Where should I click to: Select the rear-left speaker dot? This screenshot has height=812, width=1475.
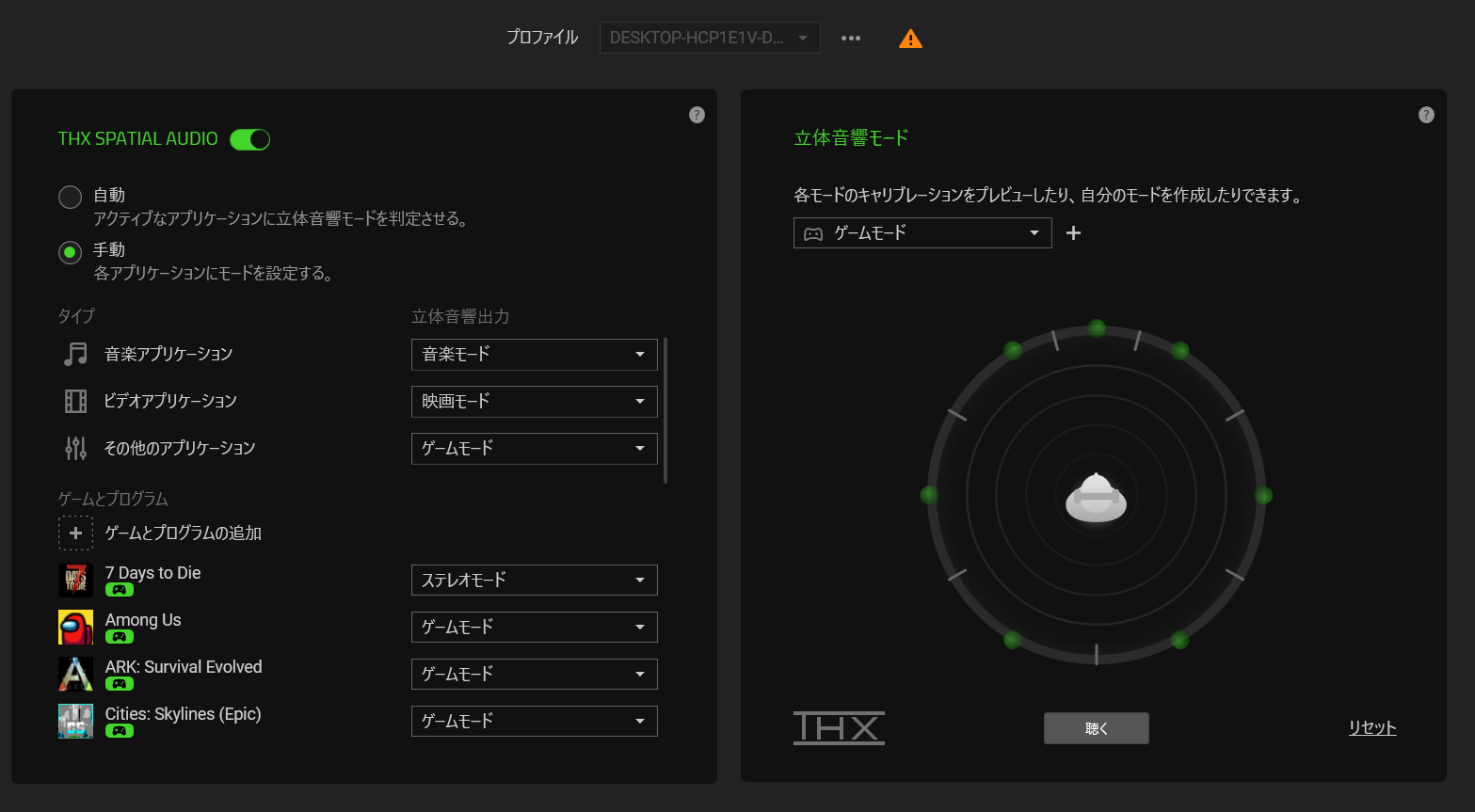[x=1013, y=640]
